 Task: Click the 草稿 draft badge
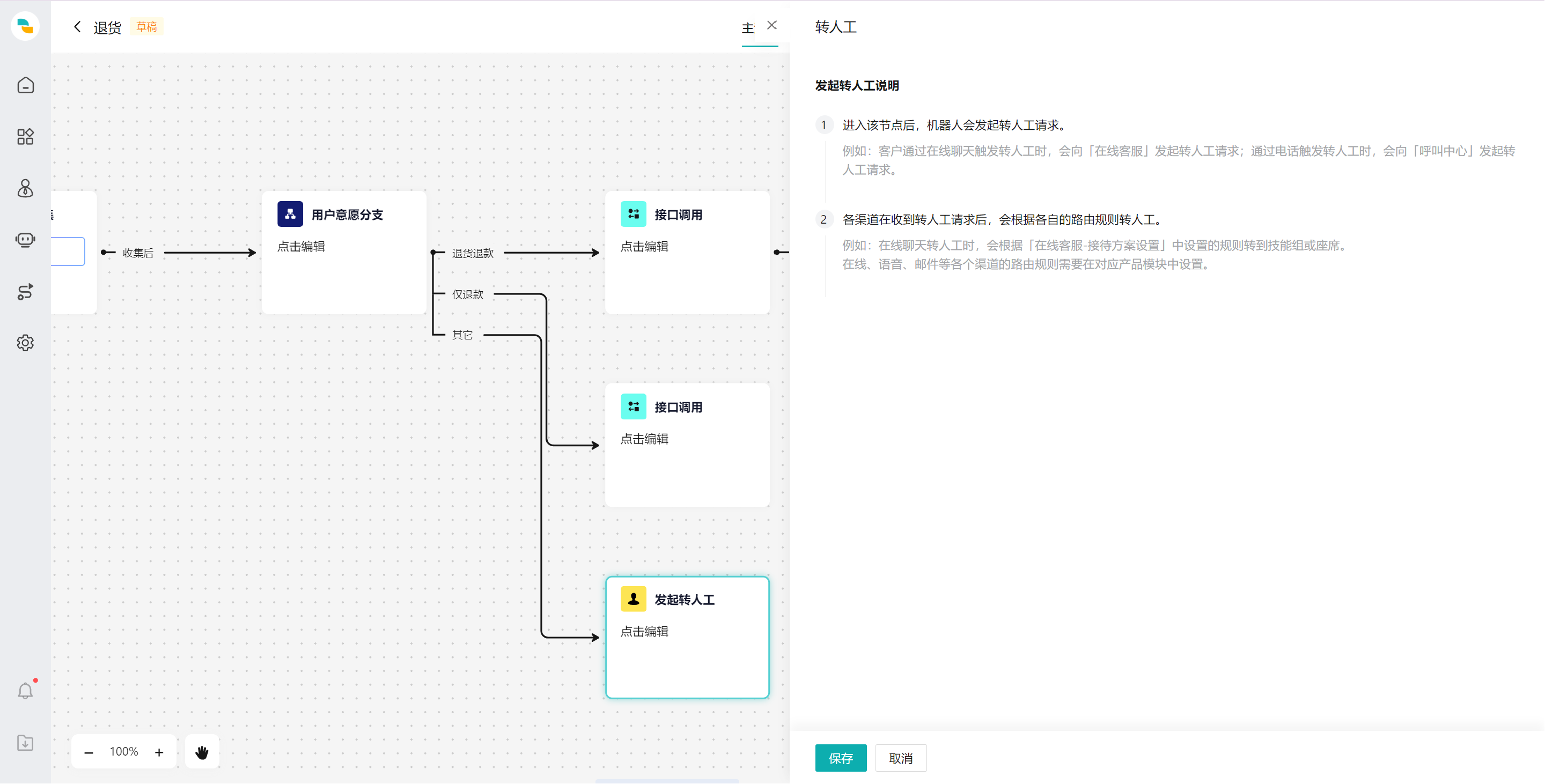(146, 27)
